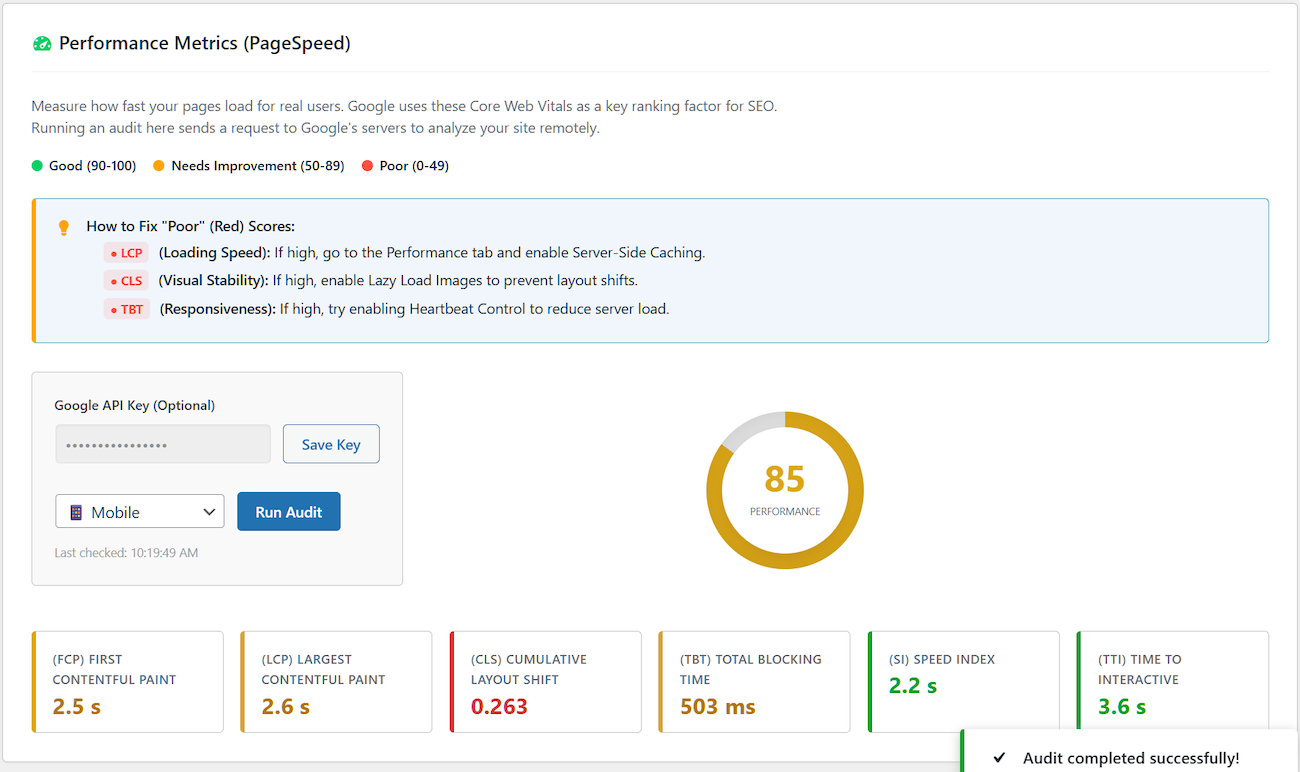Click the green Good (90-100) legend dot
Screen dimensions: 1300x772
pos(37,165)
